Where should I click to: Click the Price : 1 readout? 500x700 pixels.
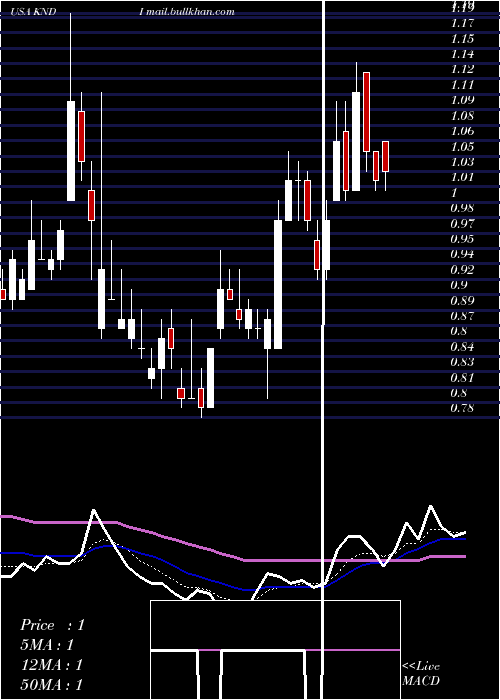[x=52, y=625]
